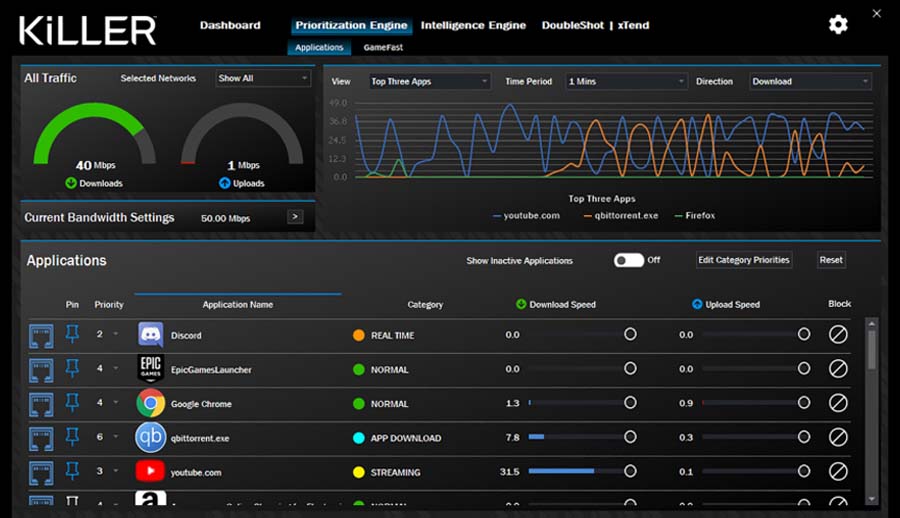
Task: Open the Direction Download dropdown
Action: [x=810, y=82]
